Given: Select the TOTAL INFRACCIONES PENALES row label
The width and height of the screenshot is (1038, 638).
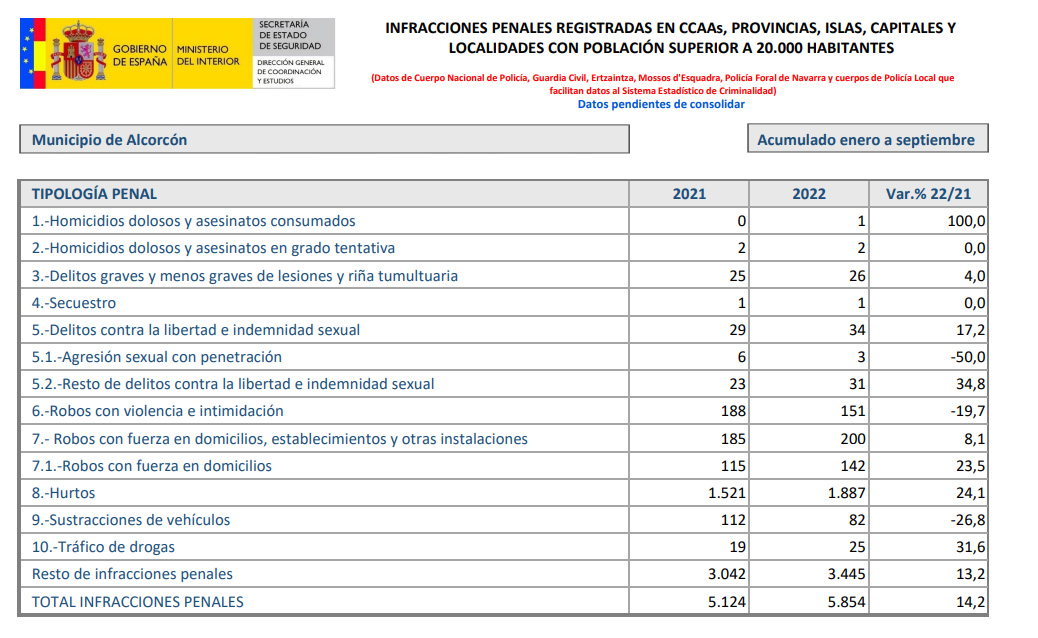Looking at the screenshot, I should 138,602.
